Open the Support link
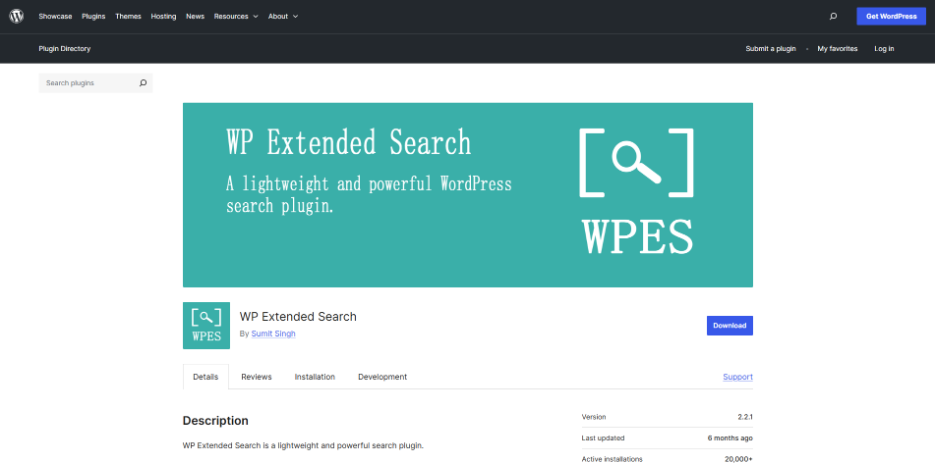This screenshot has height=463, width=936. (738, 377)
